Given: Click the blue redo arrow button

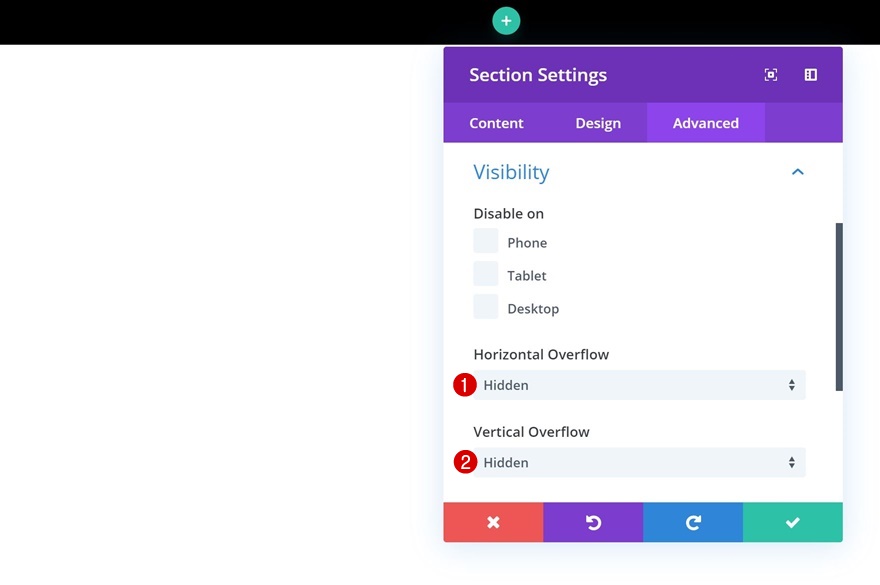Looking at the screenshot, I should pos(693,522).
